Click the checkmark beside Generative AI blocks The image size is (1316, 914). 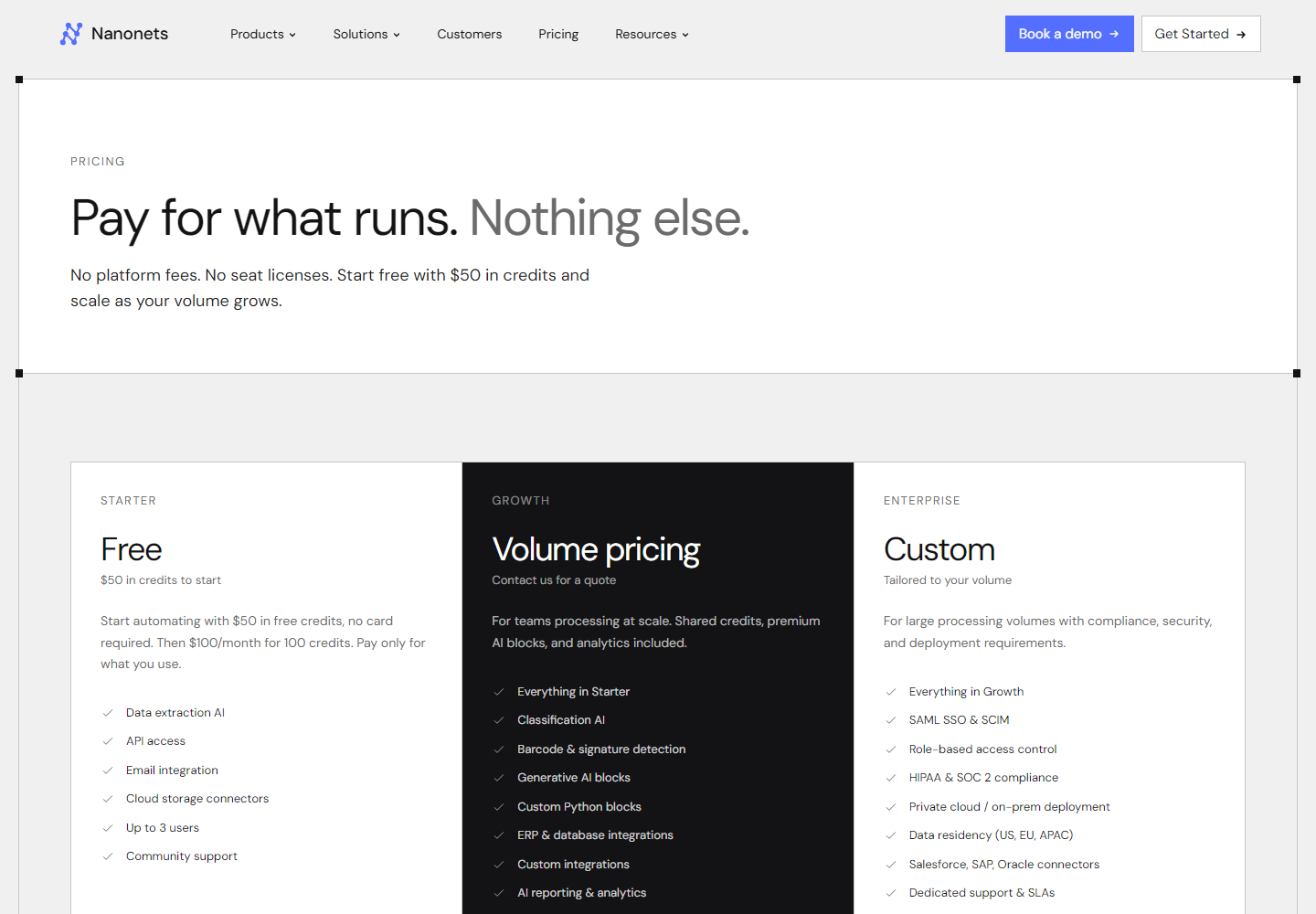tap(499, 778)
